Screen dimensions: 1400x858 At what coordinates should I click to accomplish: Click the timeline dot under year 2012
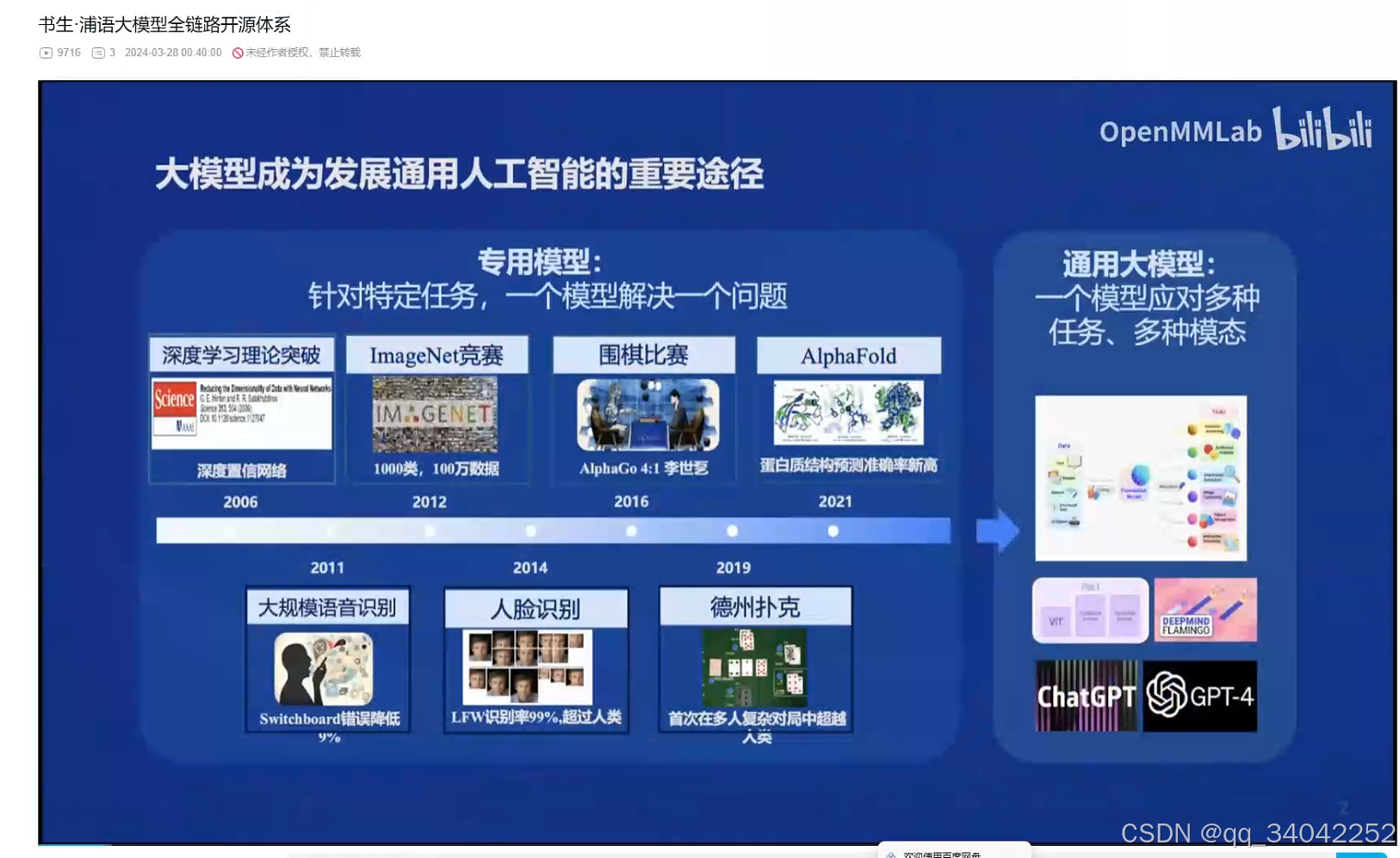click(x=430, y=531)
